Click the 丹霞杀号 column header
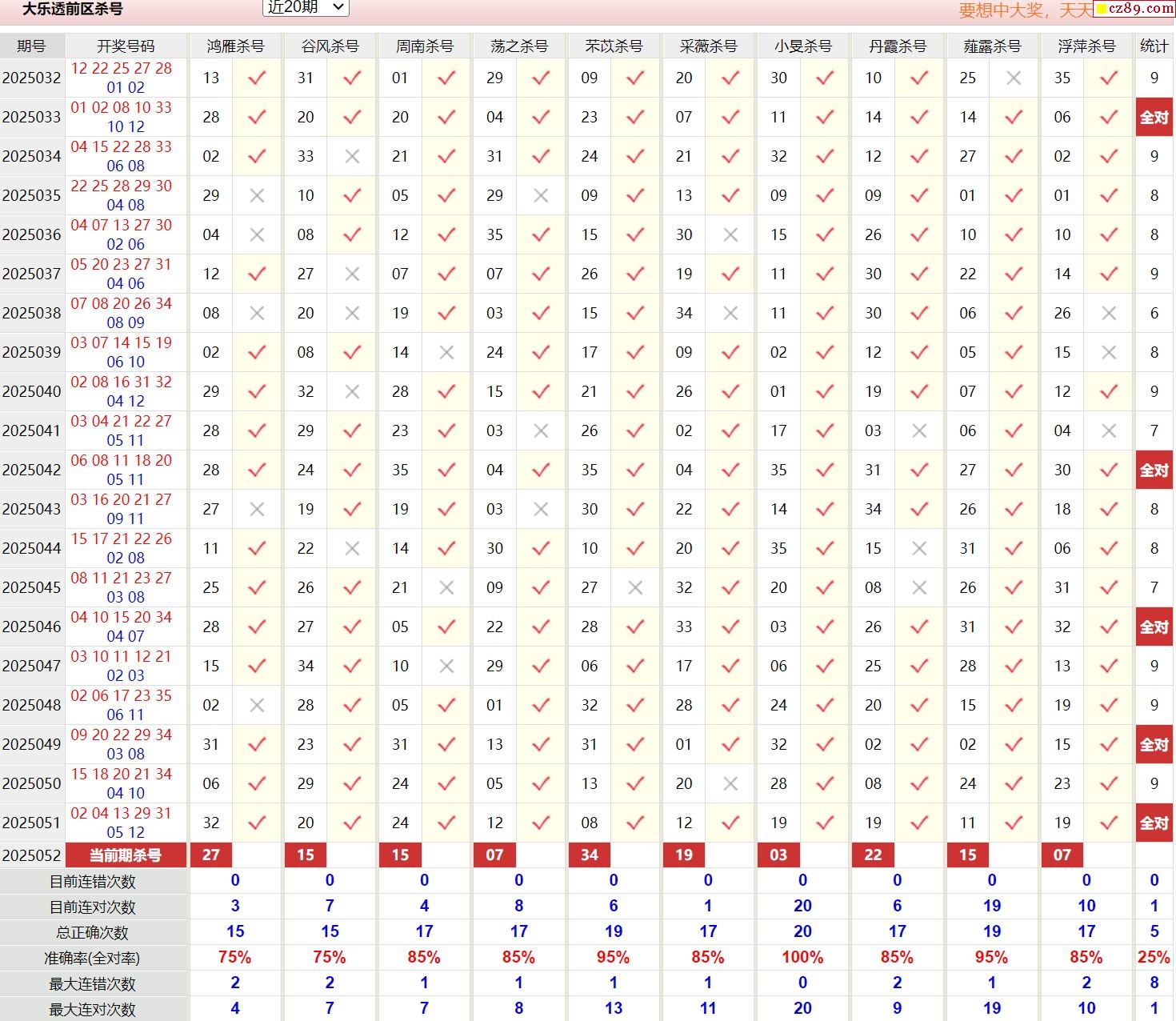Image resolution: width=1176 pixels, height=1021 pixels. (897, 46)
